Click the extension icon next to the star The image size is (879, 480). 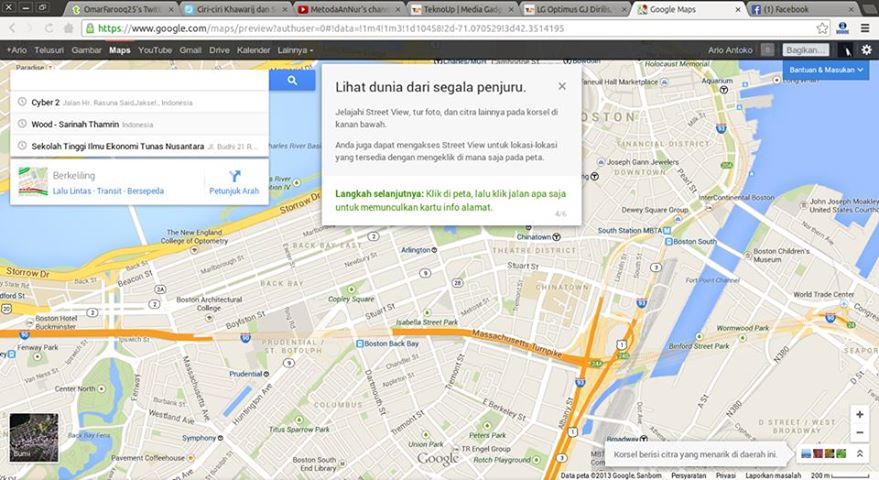point(842,28)
